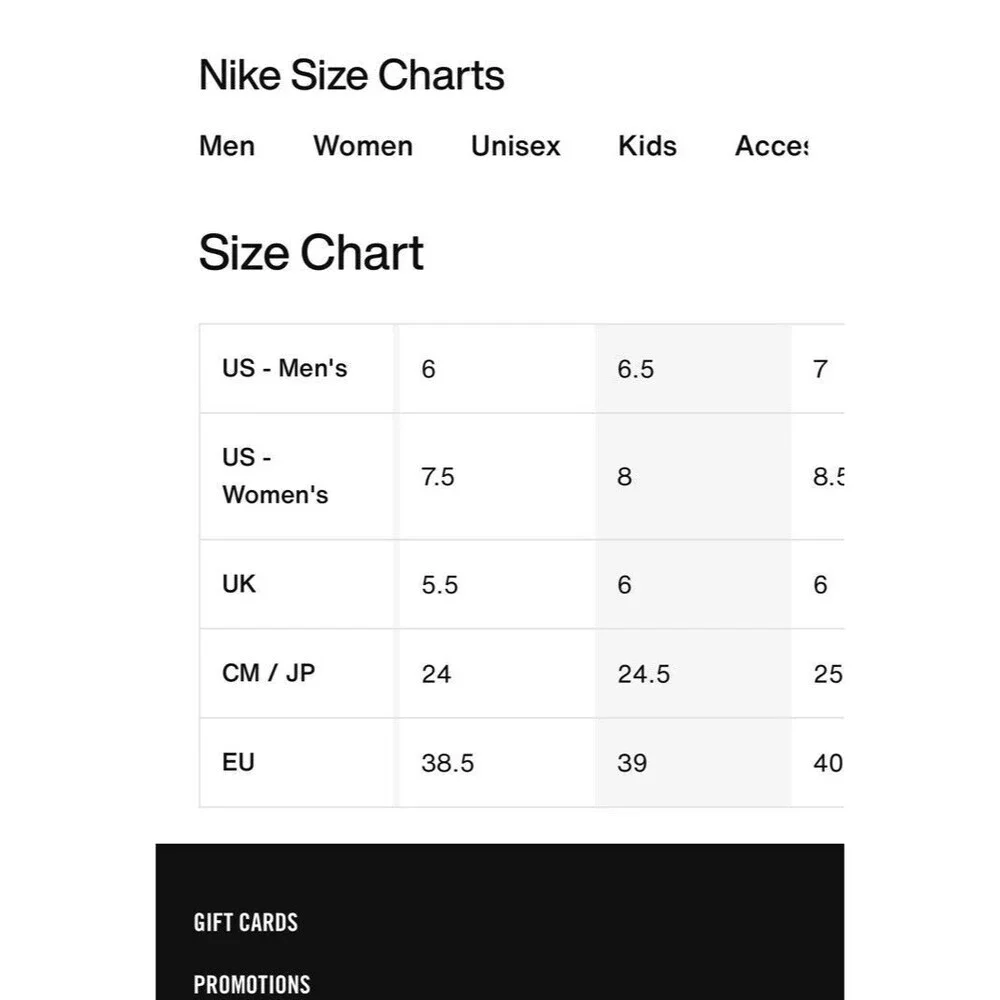Click the US - Women's row label

coord(275,476)
